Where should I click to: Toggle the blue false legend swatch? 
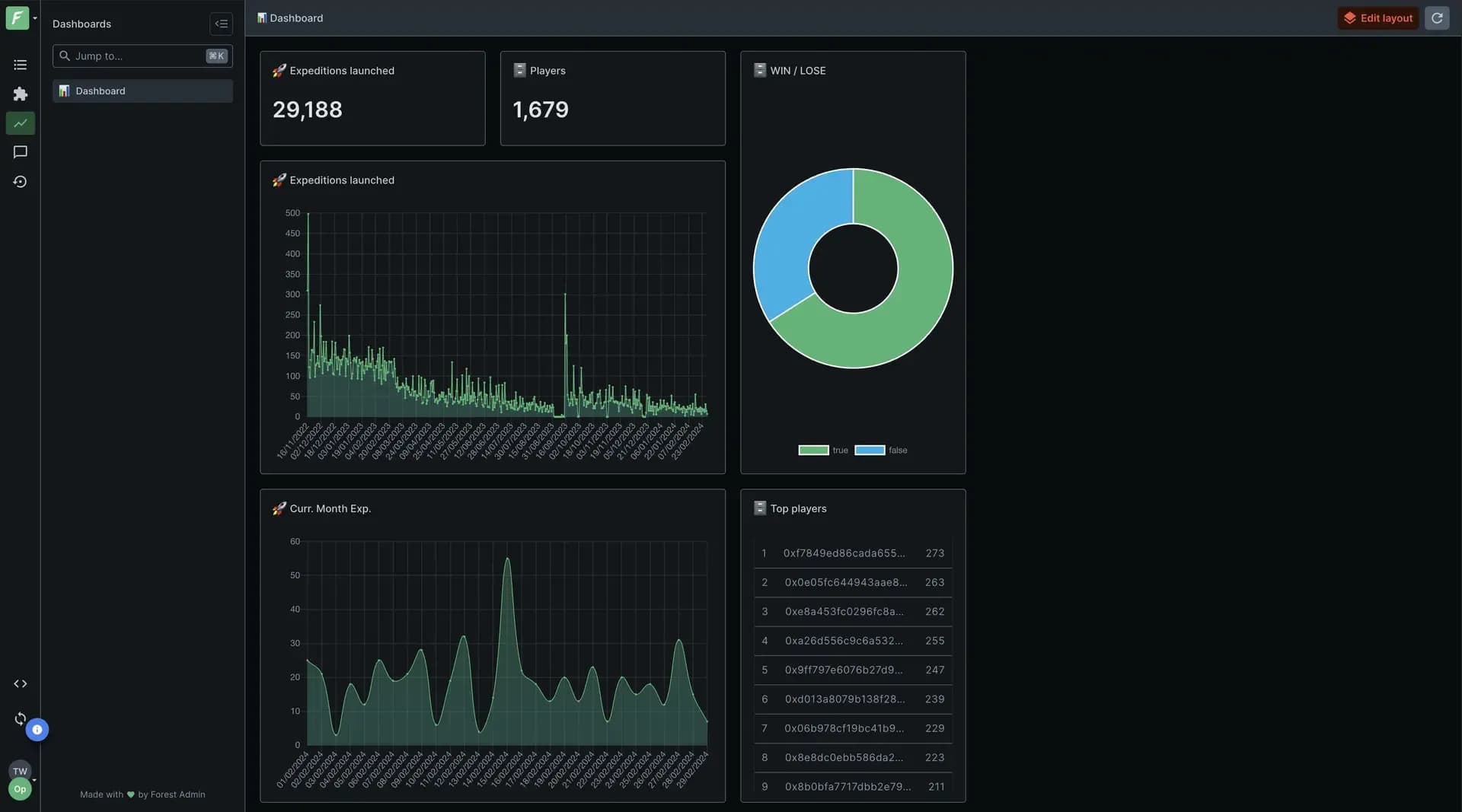[870, 451]
